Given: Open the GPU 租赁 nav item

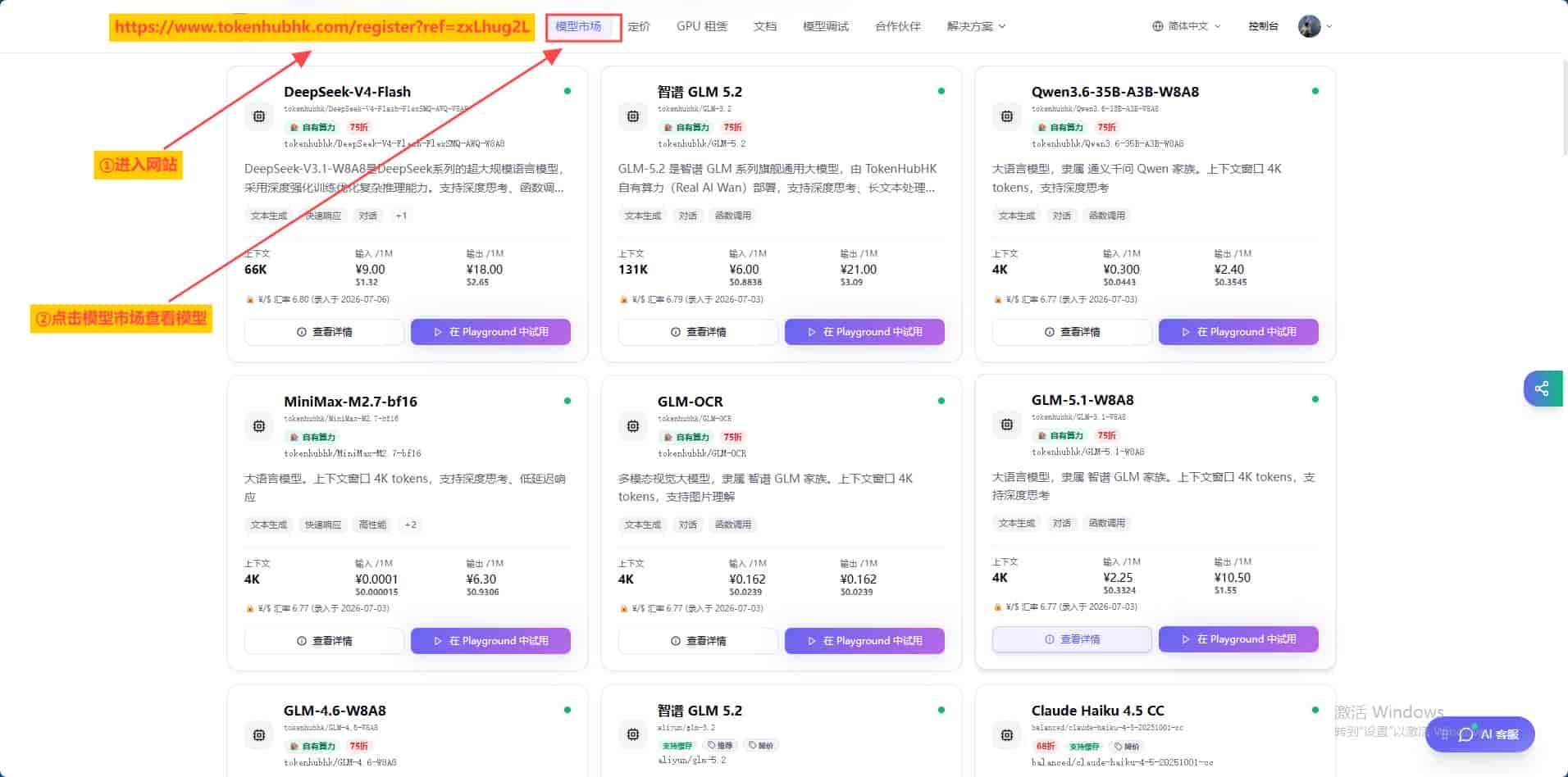Looking at the screenshot, I should pyautogui.click(x=702, y=26).
